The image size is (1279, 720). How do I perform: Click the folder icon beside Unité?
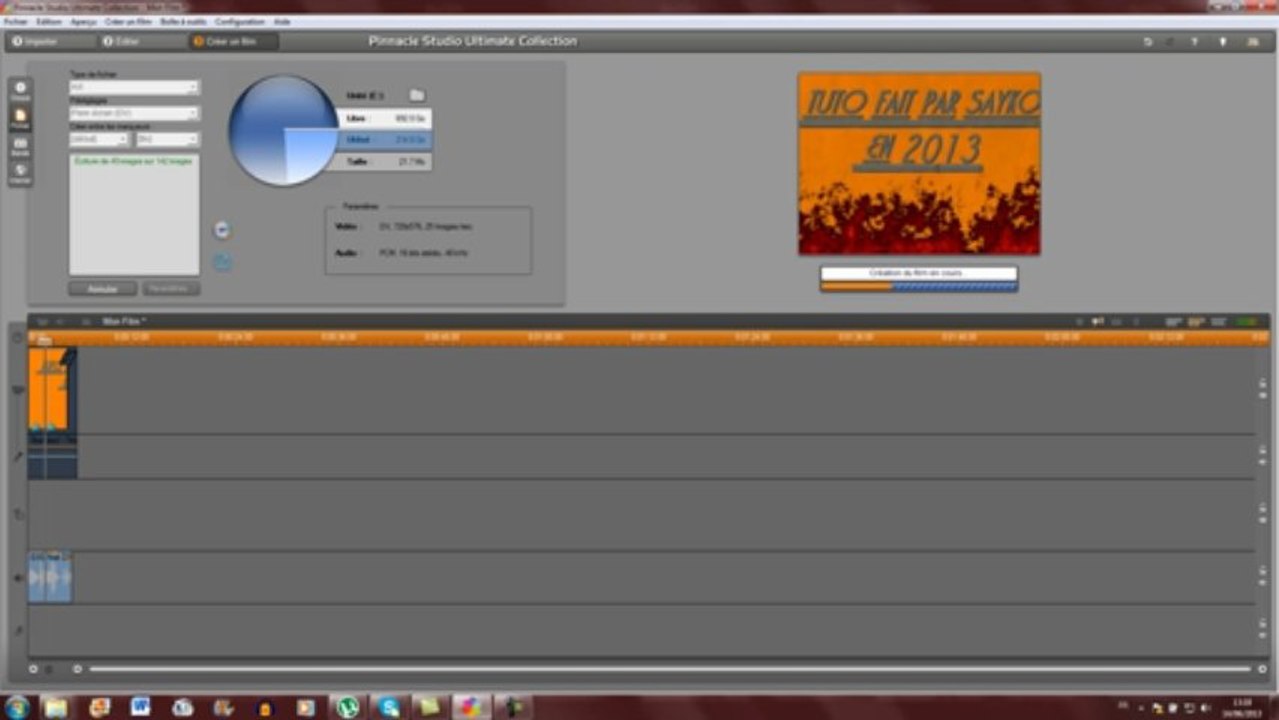click(417, 95)
